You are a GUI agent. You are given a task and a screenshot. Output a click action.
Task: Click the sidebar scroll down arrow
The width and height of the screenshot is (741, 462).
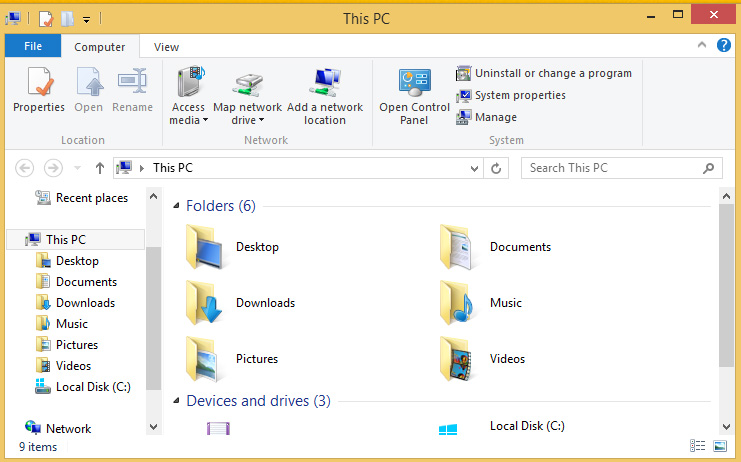click(x=154, y=427)
